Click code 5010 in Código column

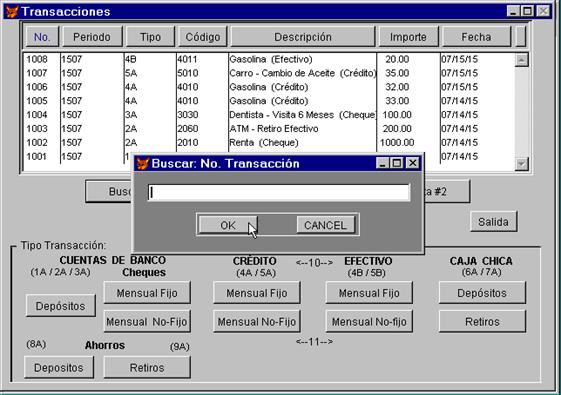pyautogui.click(x=187, y=73)
